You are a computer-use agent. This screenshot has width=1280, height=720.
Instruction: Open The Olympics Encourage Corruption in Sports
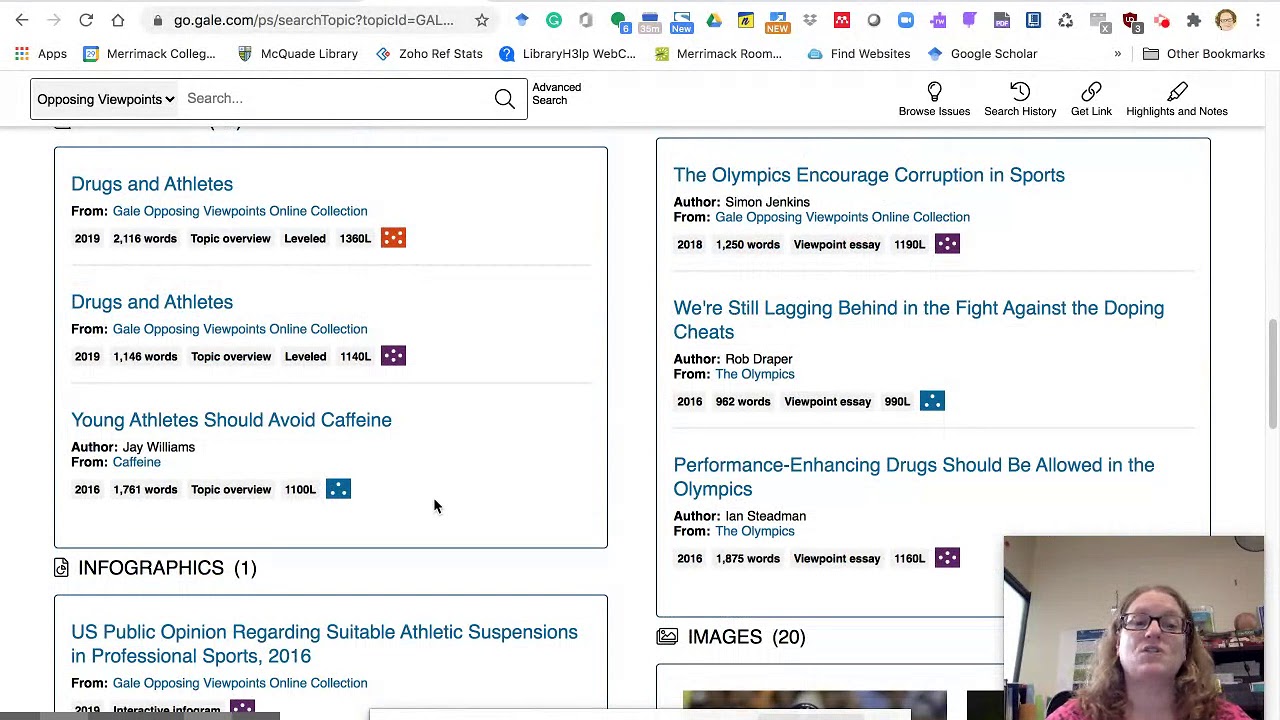tap(868, 175)
